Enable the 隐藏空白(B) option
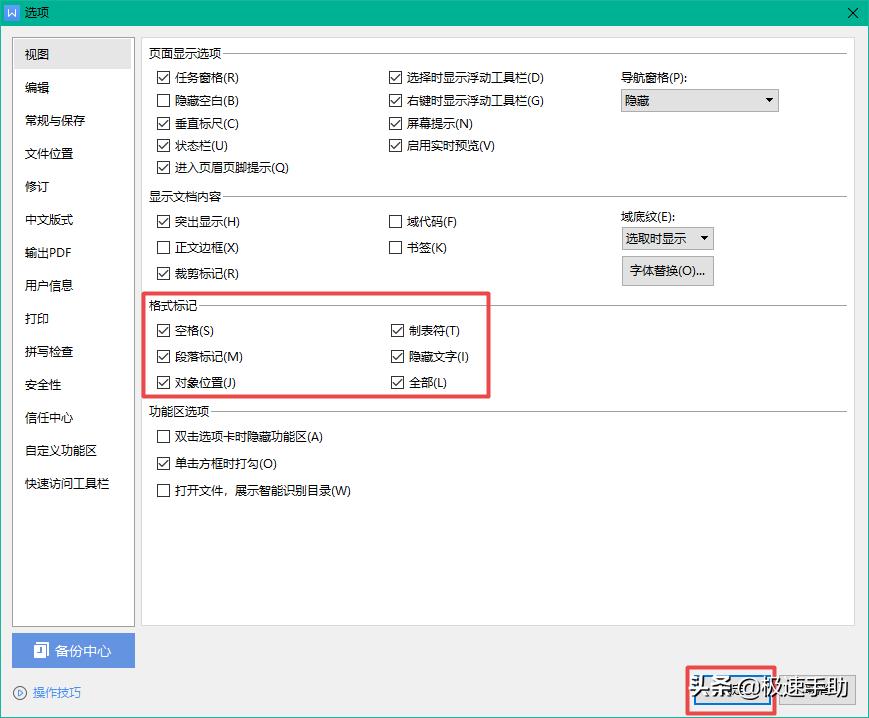This screenshot has width=869, height=718. click(163, 100)
